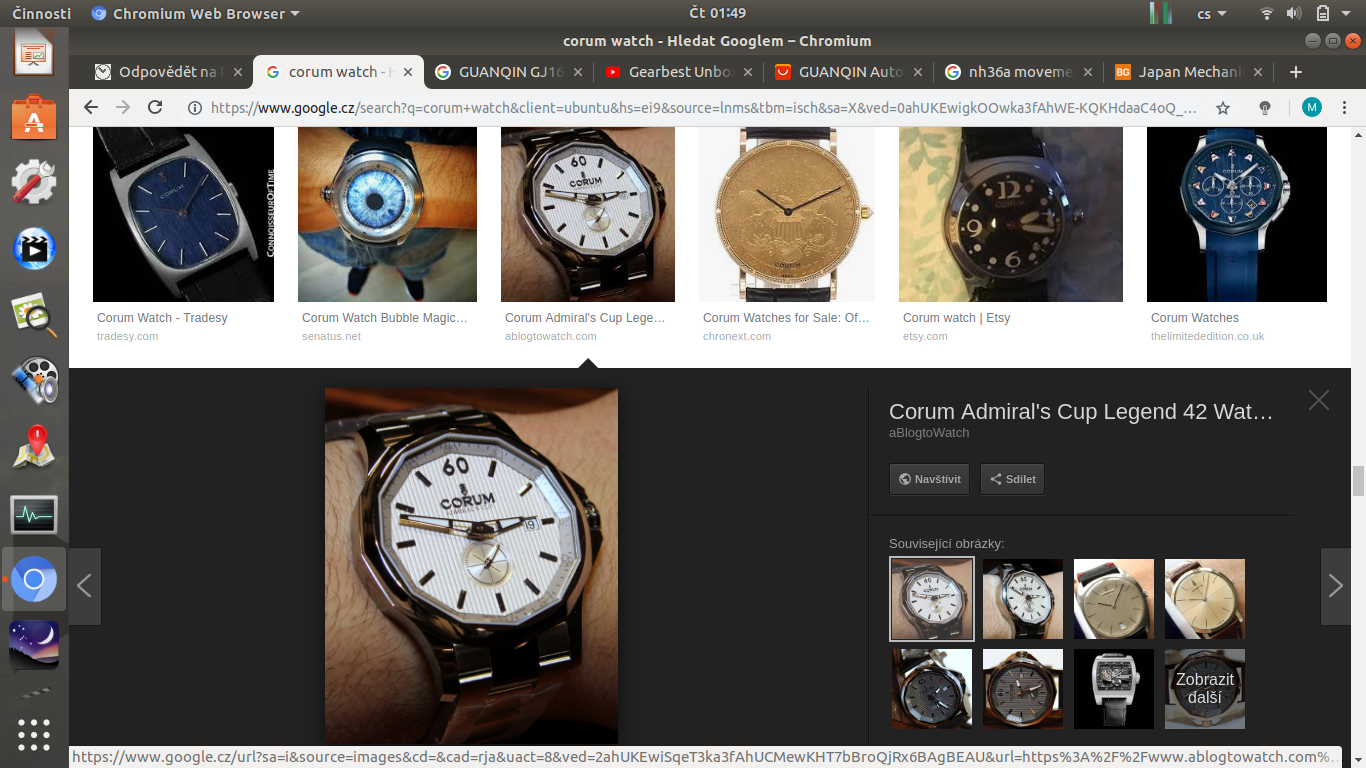Switch to the Odpovědět tab
The image size is (1366, 768).
coord(168,72)
